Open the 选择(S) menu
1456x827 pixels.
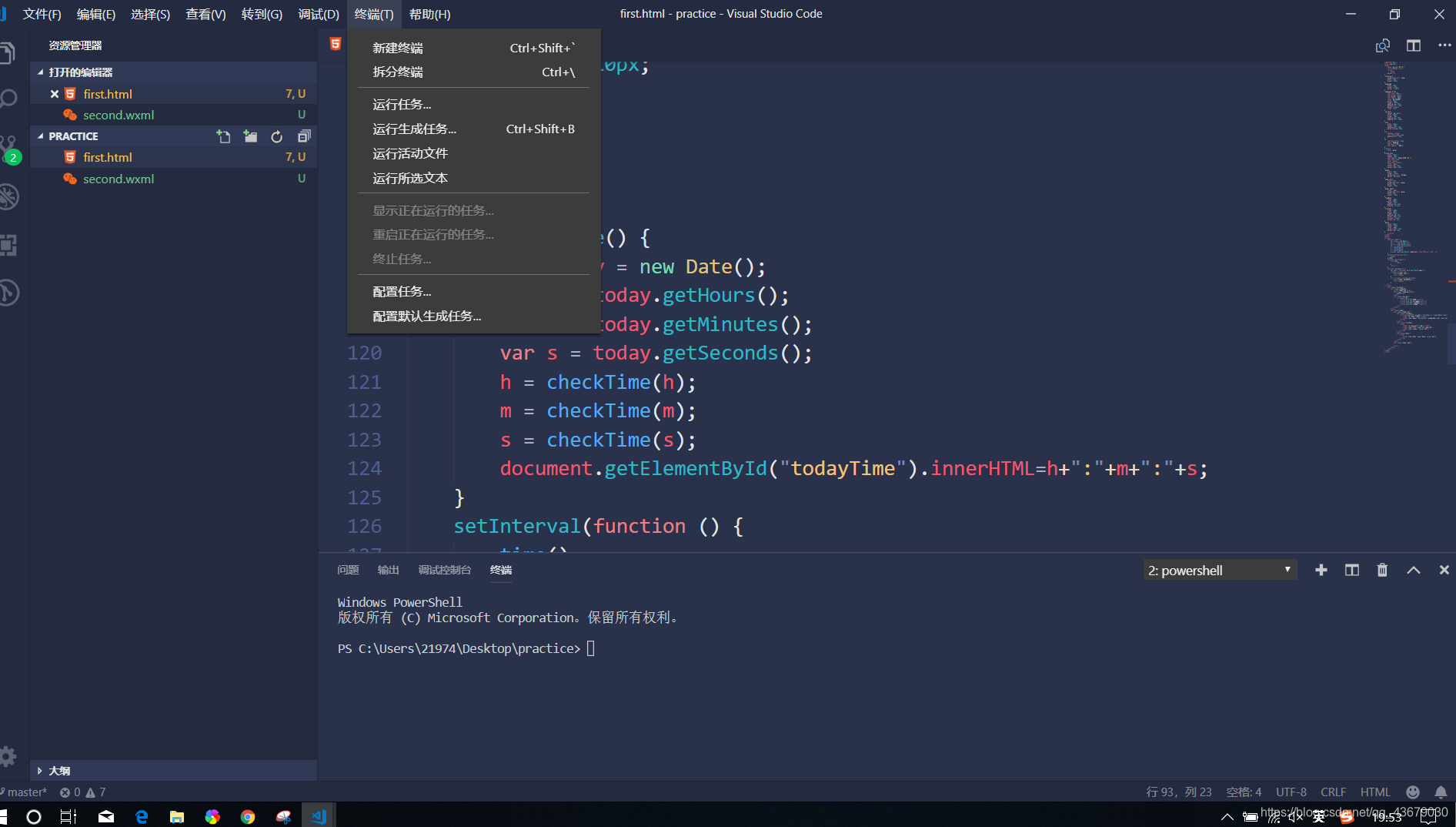[x=150, y=14]
